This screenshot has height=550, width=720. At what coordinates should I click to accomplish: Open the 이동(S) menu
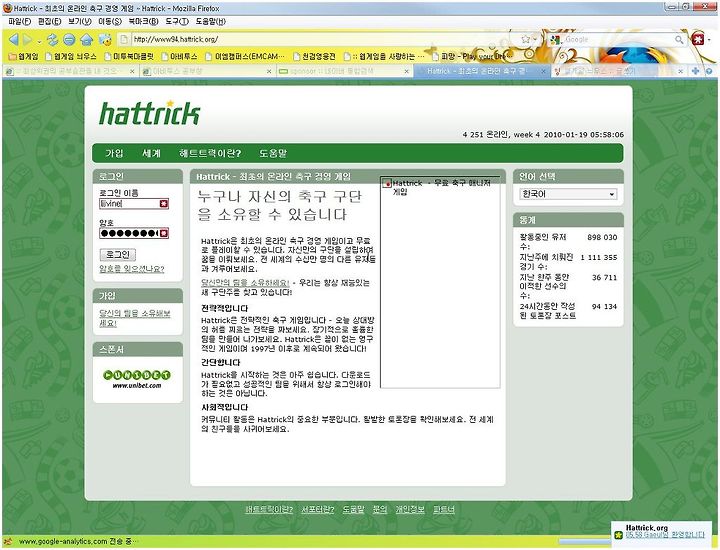pos(110,22)
